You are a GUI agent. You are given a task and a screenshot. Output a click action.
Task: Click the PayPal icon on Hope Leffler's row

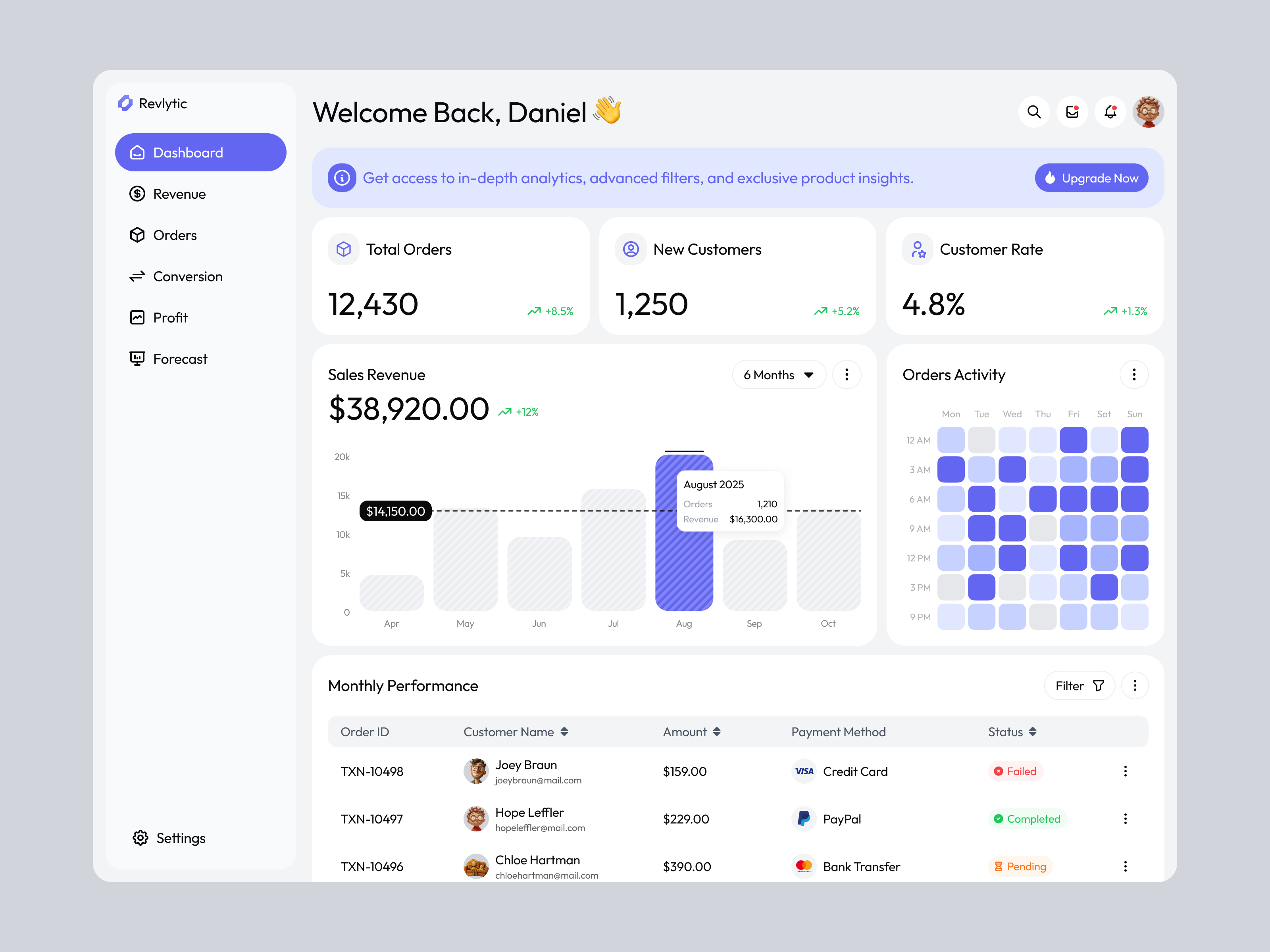[x=803, y=819]
